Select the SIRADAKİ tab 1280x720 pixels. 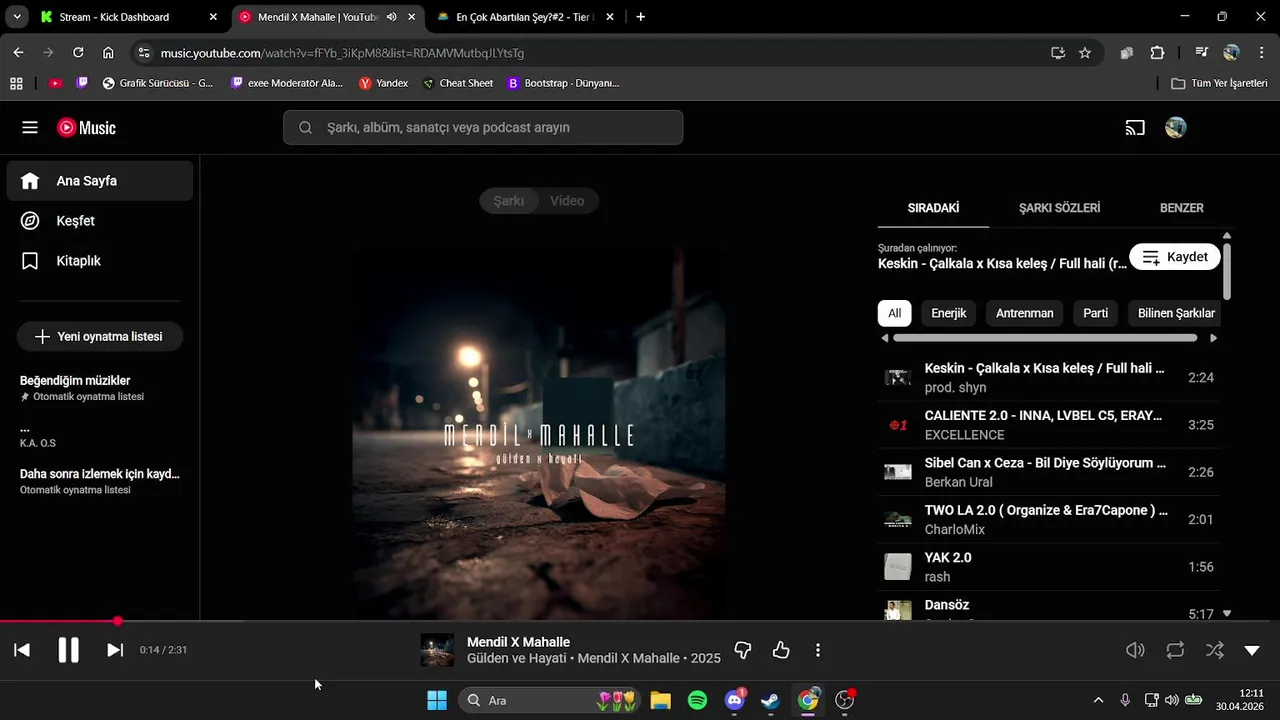tap(933, 208)
